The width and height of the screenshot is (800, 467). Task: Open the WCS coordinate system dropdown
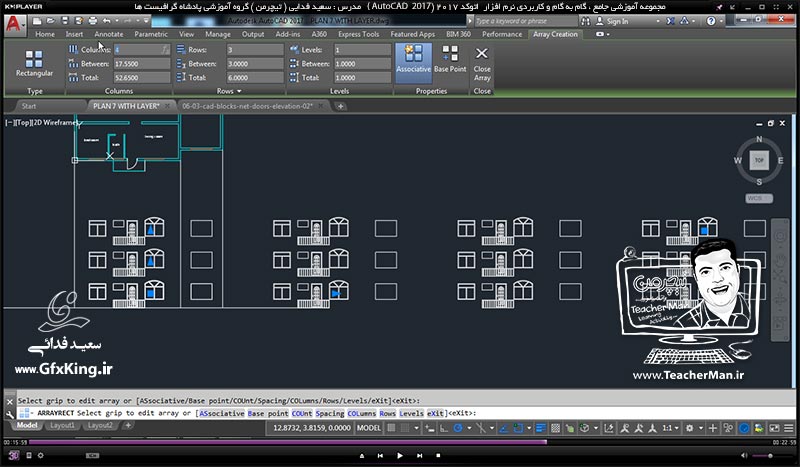coord(759,198)
